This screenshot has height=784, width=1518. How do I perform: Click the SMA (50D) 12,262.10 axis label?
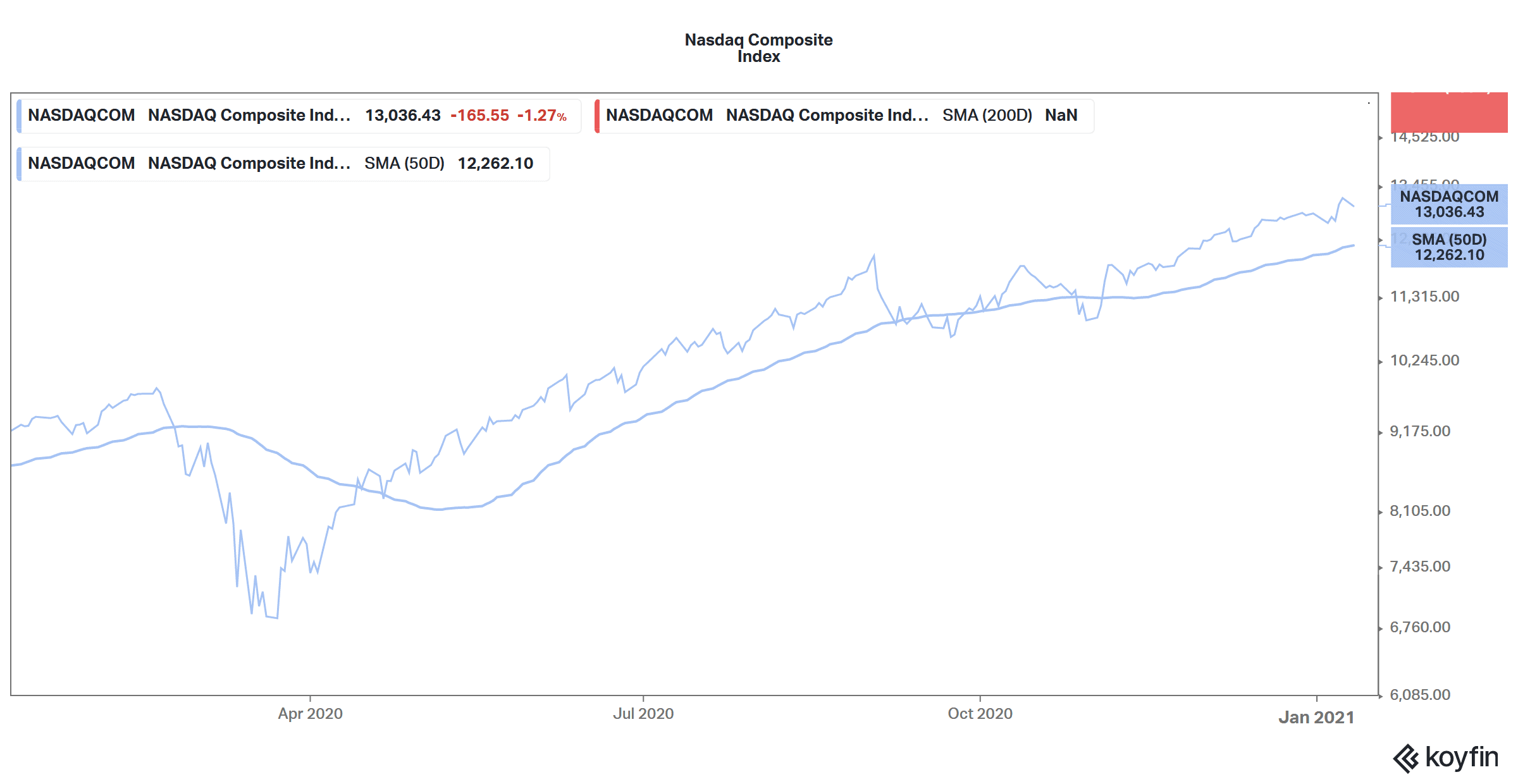point(1449,247)
